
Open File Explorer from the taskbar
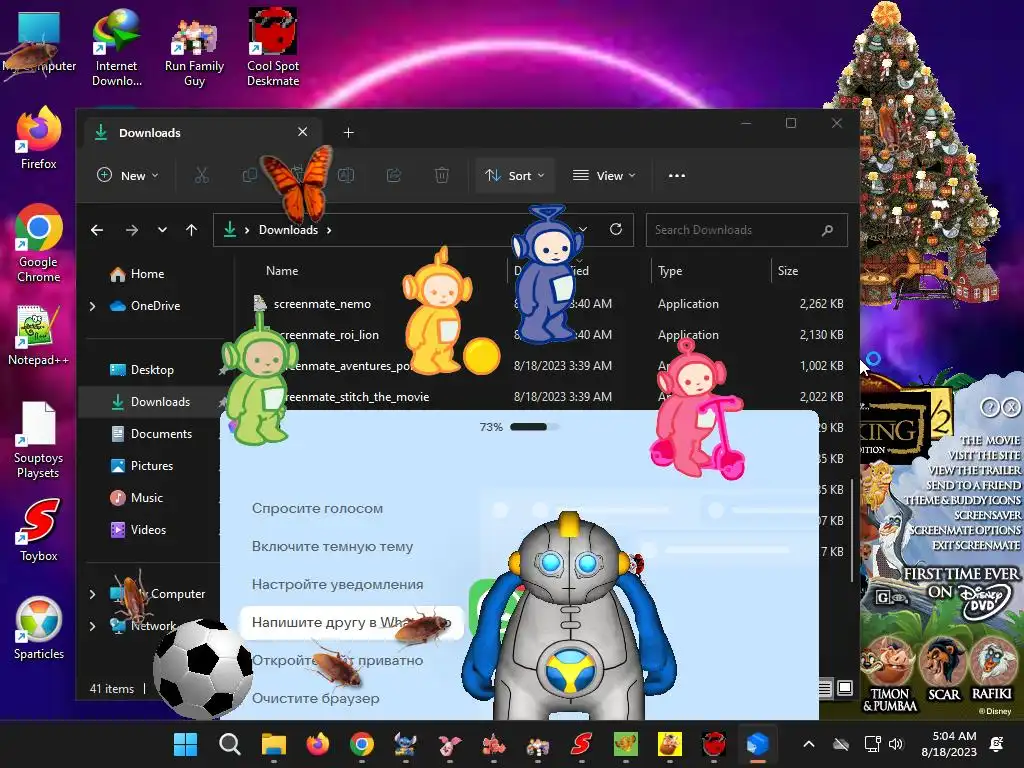pyautogui.click(x=274, y=744)
